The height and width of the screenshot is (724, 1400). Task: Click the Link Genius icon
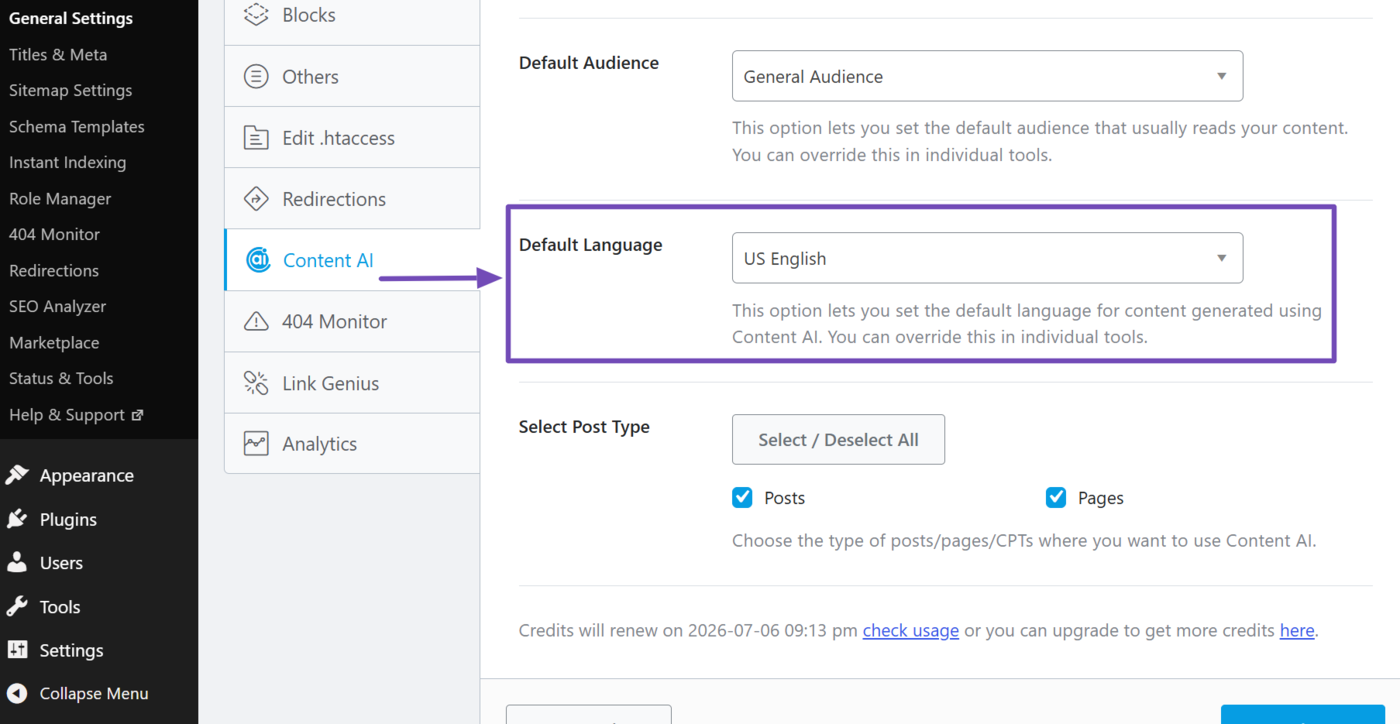(256, 383)
